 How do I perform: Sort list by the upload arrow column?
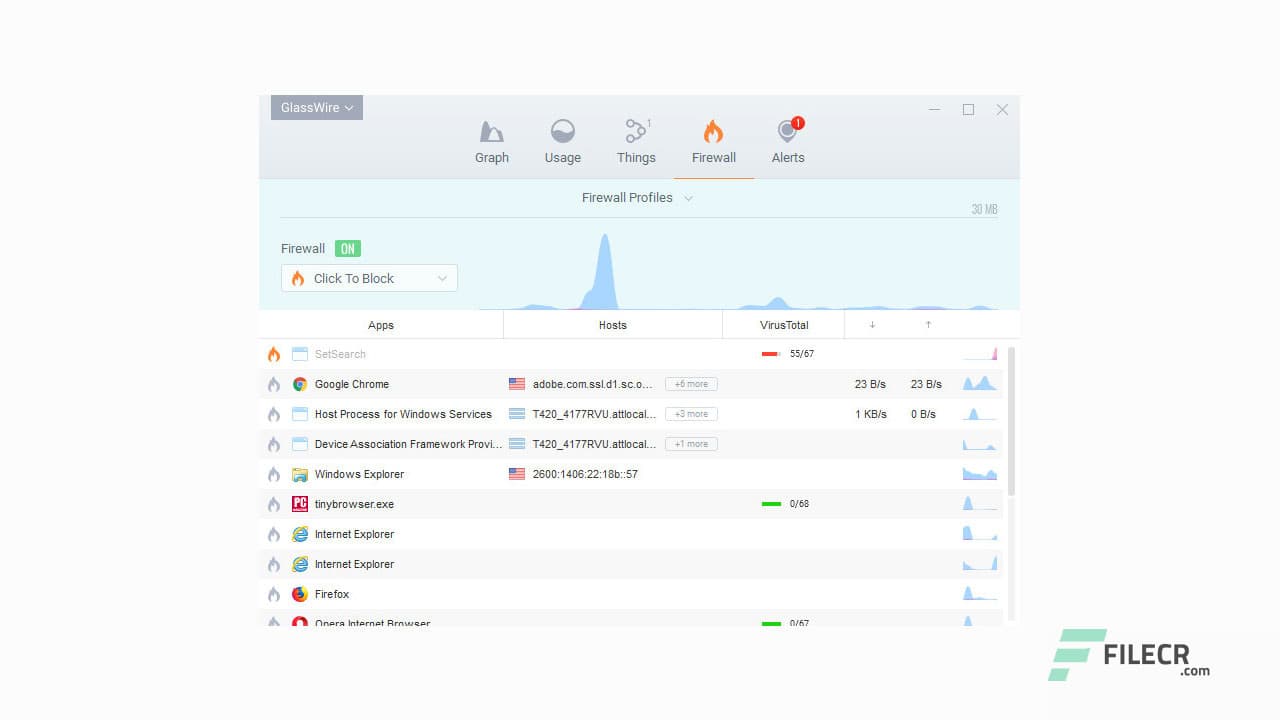point(927,324)
